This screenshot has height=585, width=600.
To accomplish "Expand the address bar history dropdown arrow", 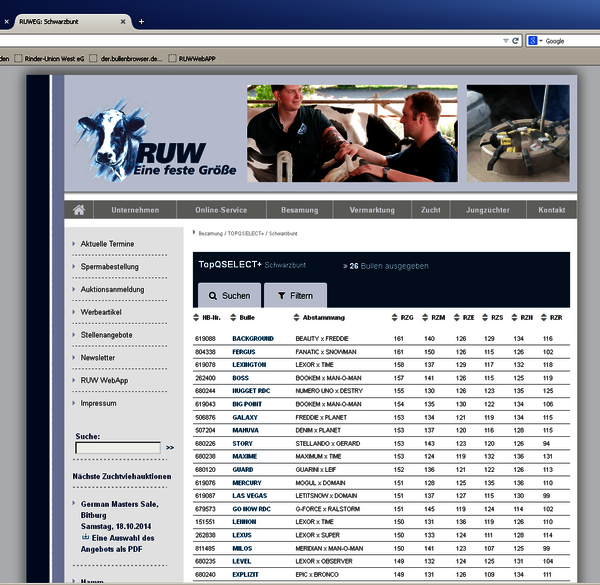I will point(505,41).
